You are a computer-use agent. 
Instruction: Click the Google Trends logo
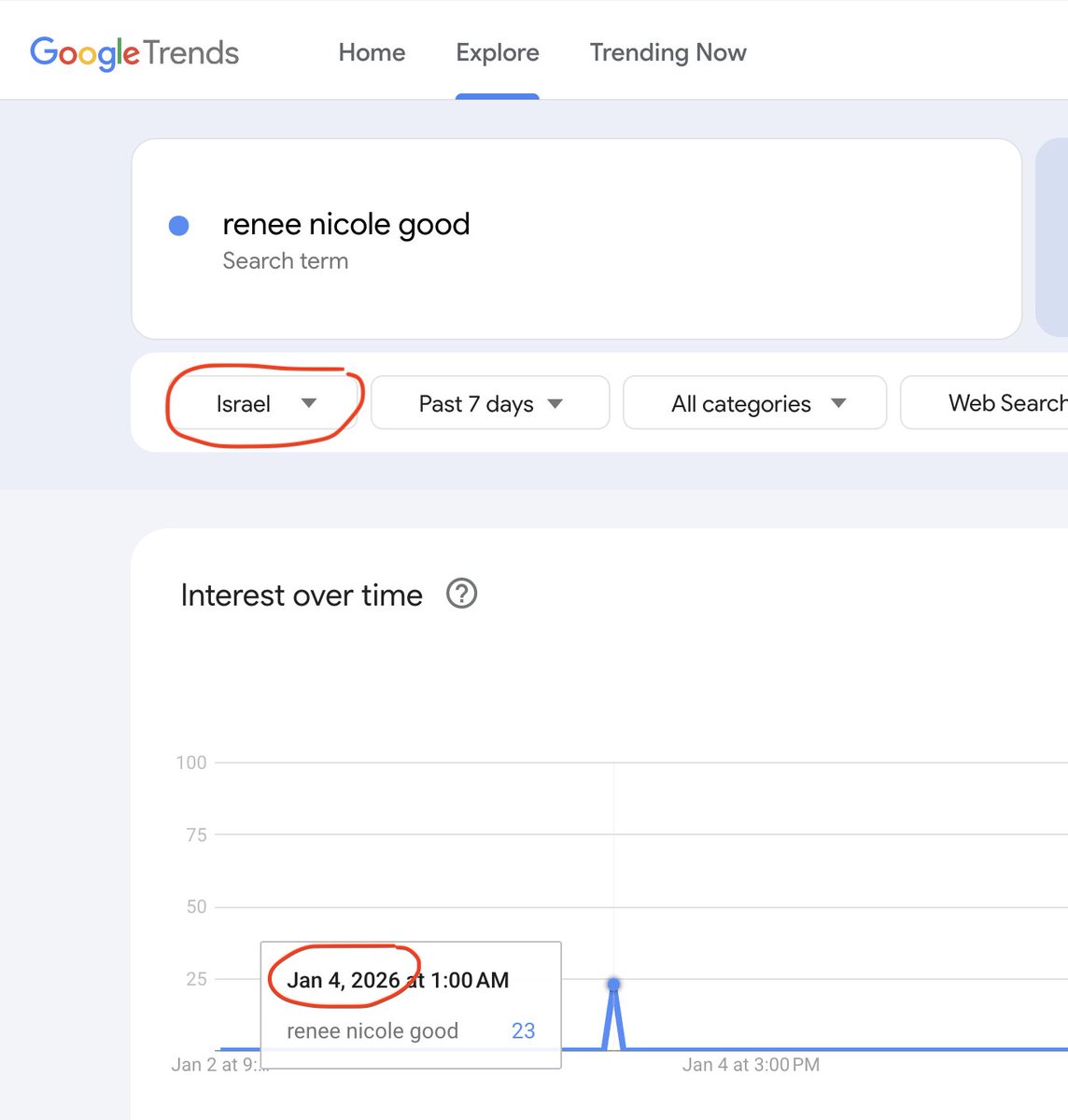[134, 52]
